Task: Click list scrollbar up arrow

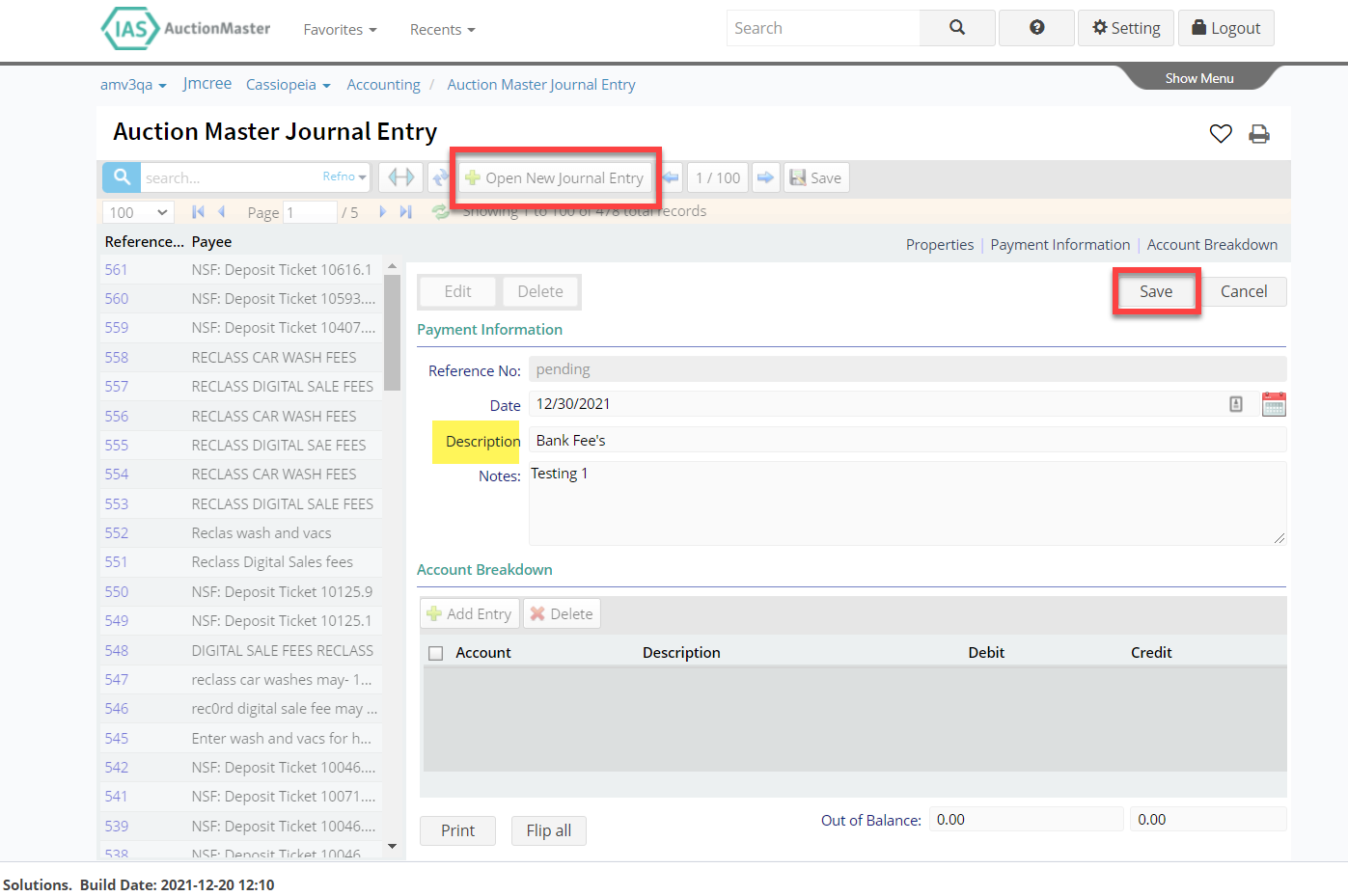Action: (392, 265)
